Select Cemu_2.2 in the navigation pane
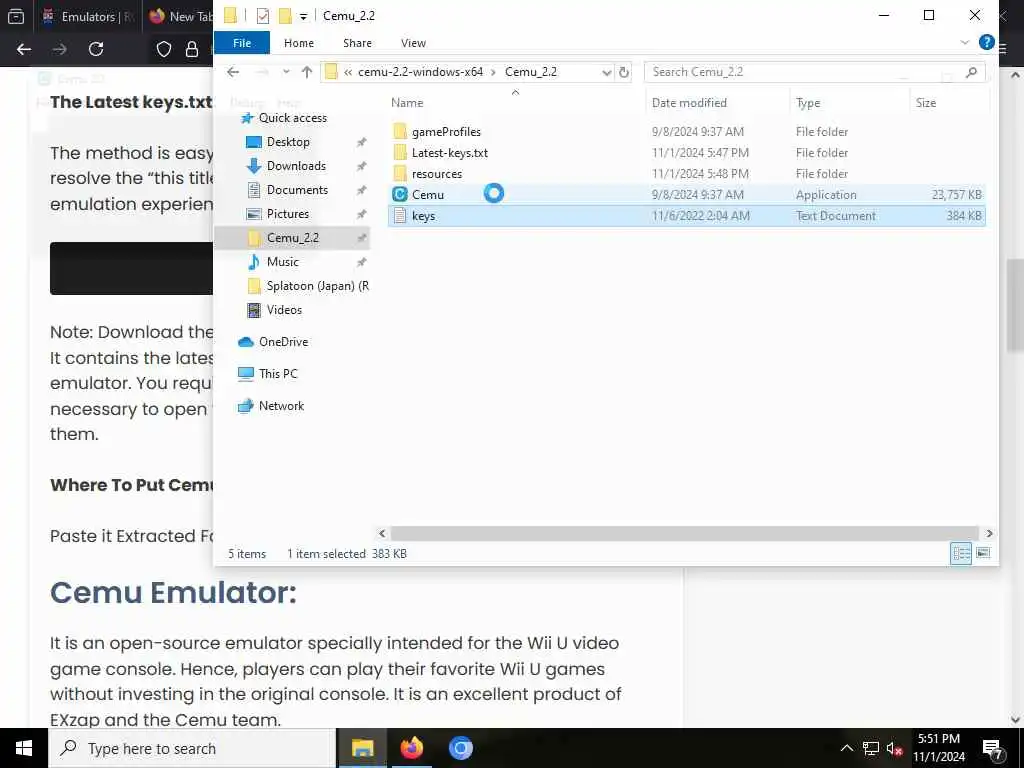1024x768 pixels. [x=292, y=238]
